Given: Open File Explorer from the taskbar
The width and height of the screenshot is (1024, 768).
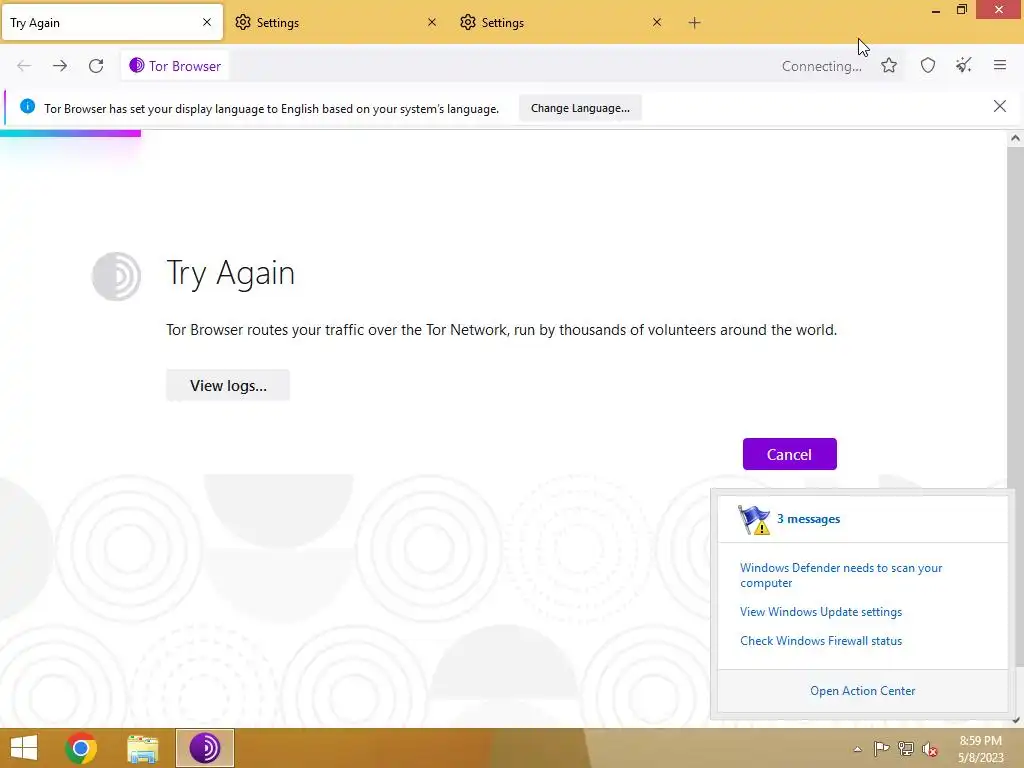Looking at the screenshot, I should (142, 748).
